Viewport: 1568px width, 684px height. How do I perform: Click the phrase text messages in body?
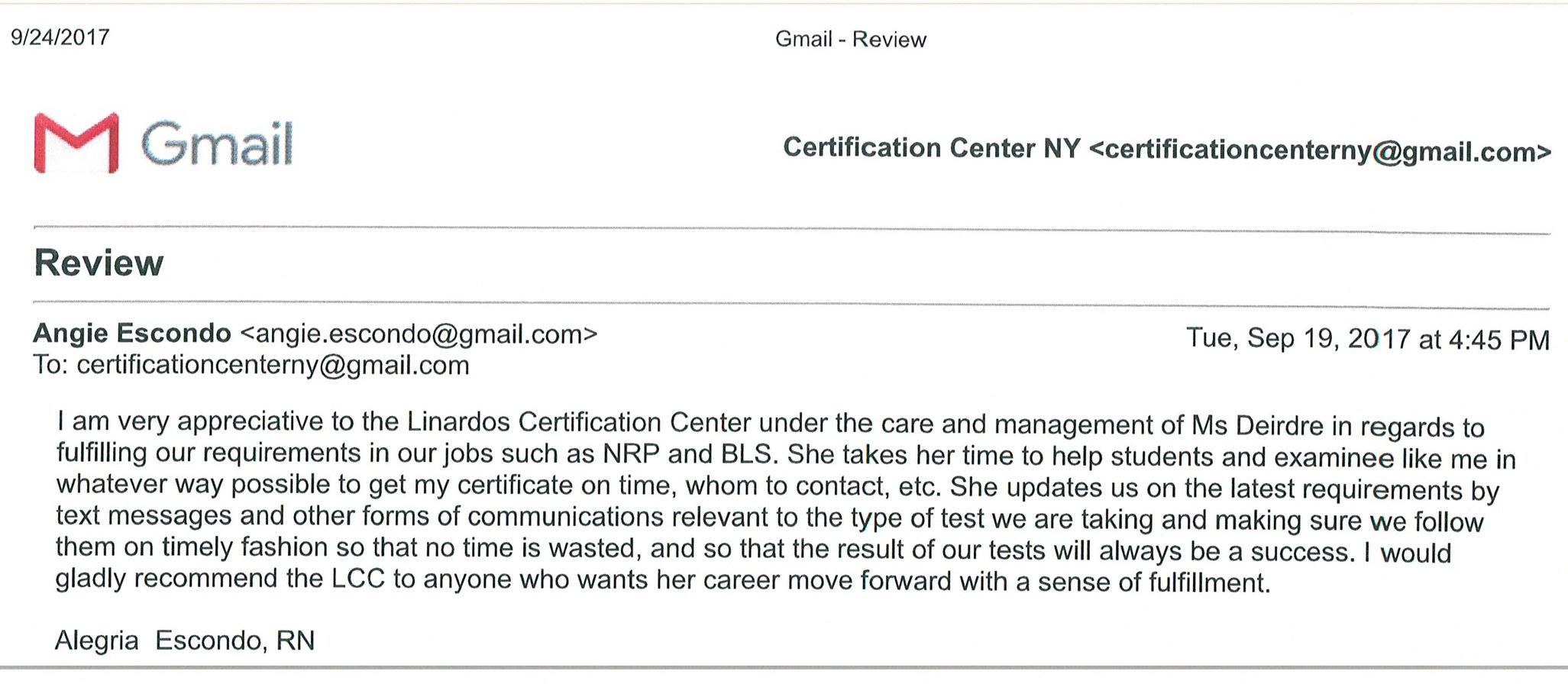[x=144, y=516]
